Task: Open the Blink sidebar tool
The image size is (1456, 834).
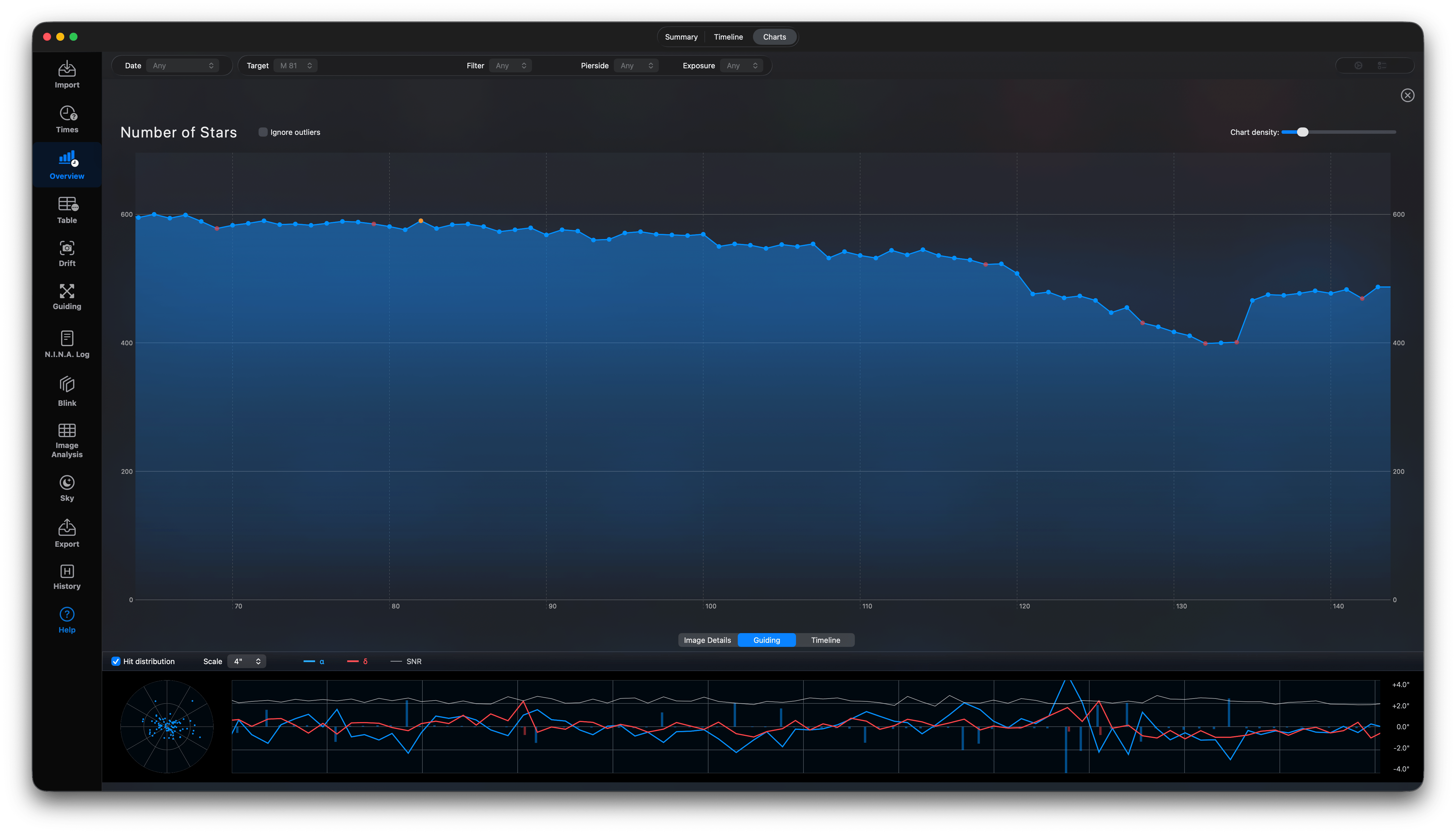Action: pyautogui.click(x=67, y=391)
